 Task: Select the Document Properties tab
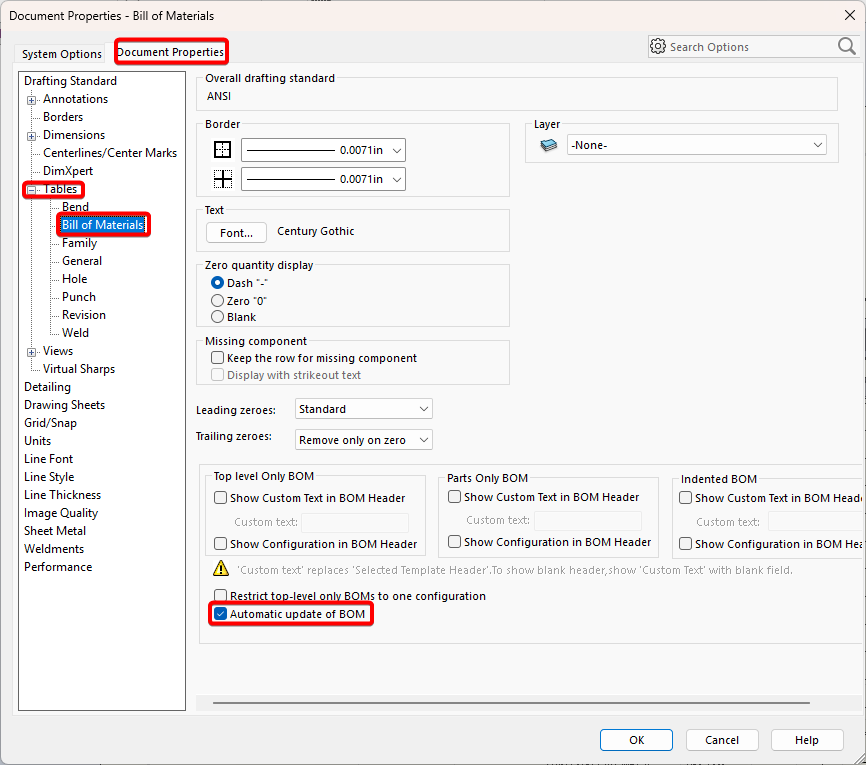(x=170, y=52)
